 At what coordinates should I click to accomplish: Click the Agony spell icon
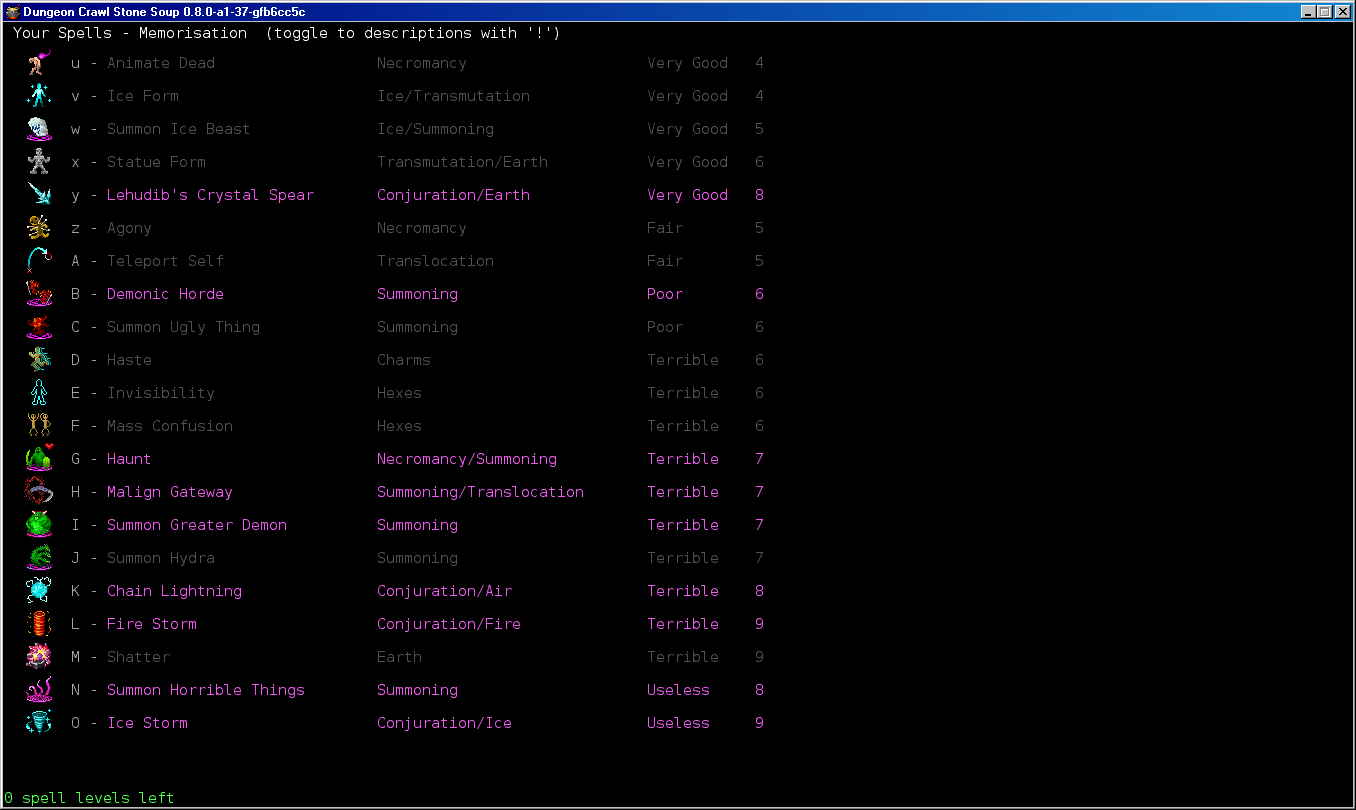point(39,228)
